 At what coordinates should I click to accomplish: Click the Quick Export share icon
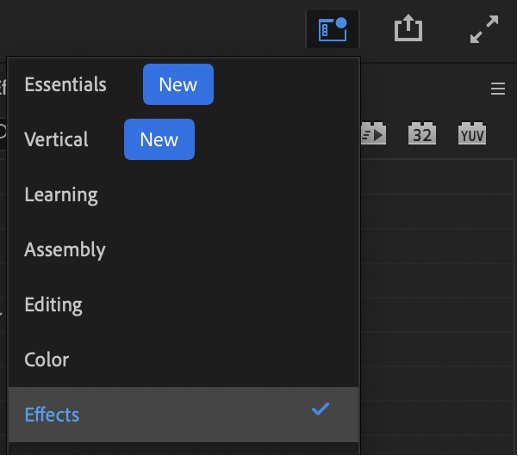pos(408,28)
